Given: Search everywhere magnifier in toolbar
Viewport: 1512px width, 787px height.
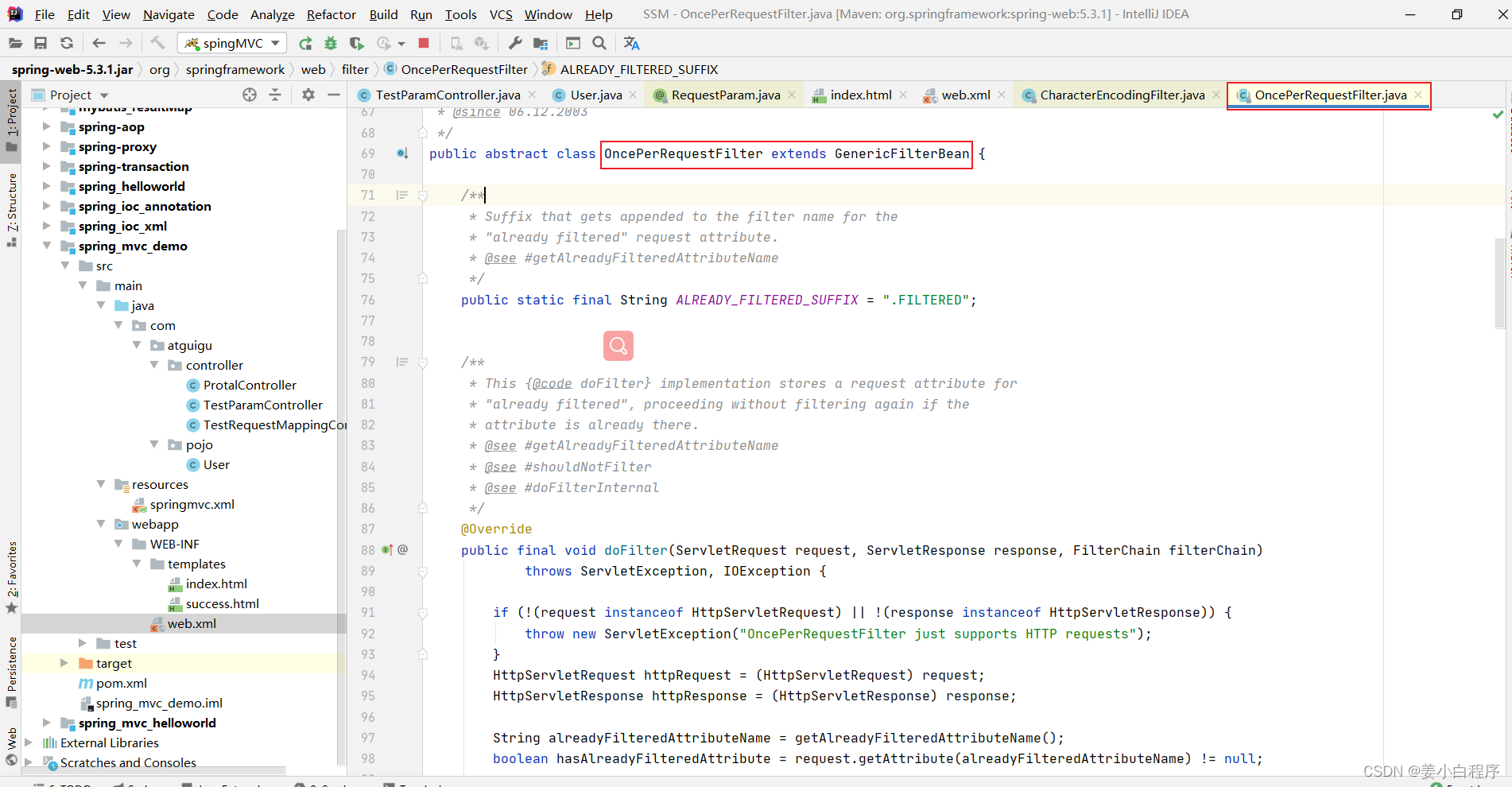Looking at the screenshot, I should [x=599, y=43].
